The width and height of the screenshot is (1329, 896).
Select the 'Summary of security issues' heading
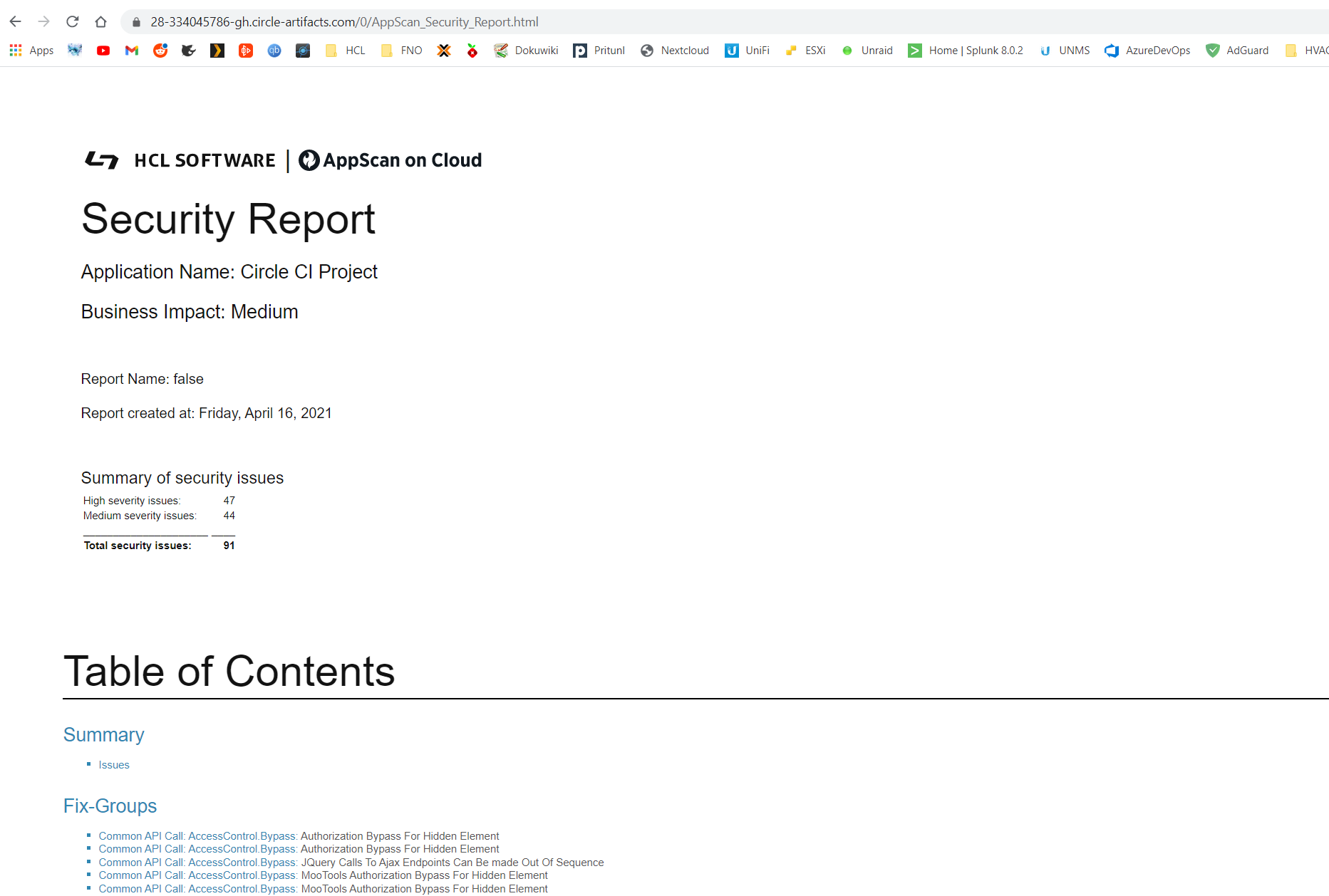[x=182, y=478]
